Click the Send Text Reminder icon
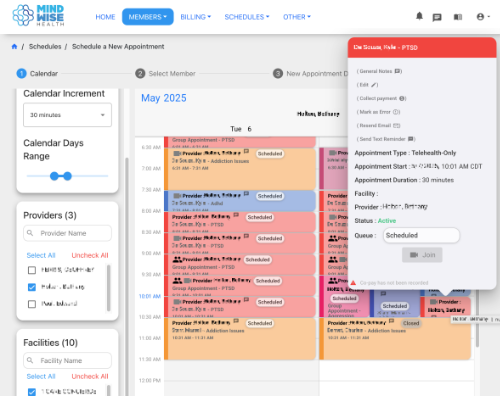The height and width of the screenshot is (396, 500). click(411, 139)
